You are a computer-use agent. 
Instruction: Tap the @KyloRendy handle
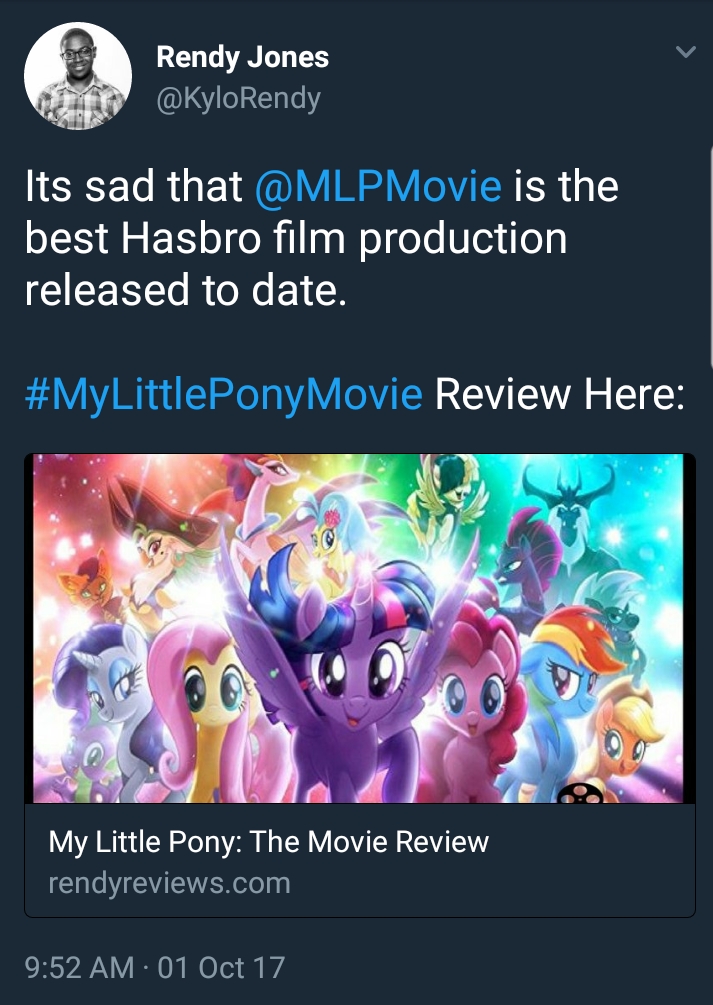pyautogui.click(x=238, y=100)
